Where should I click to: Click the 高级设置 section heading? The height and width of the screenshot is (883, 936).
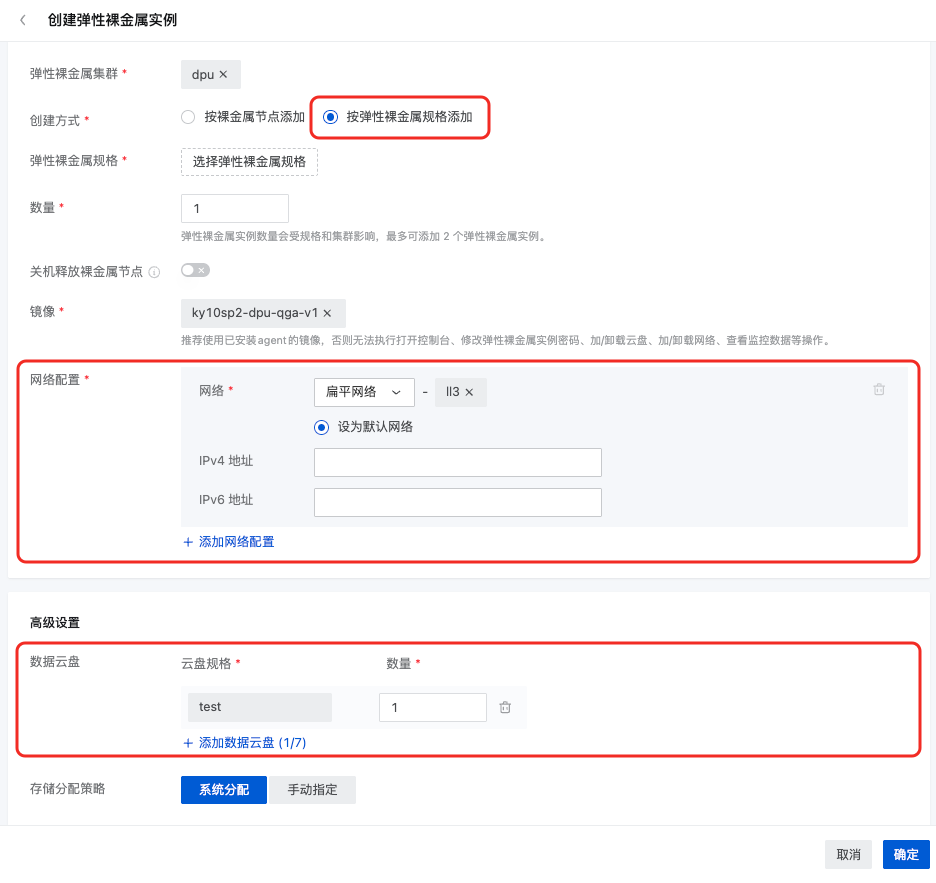(x=55, y=623)
